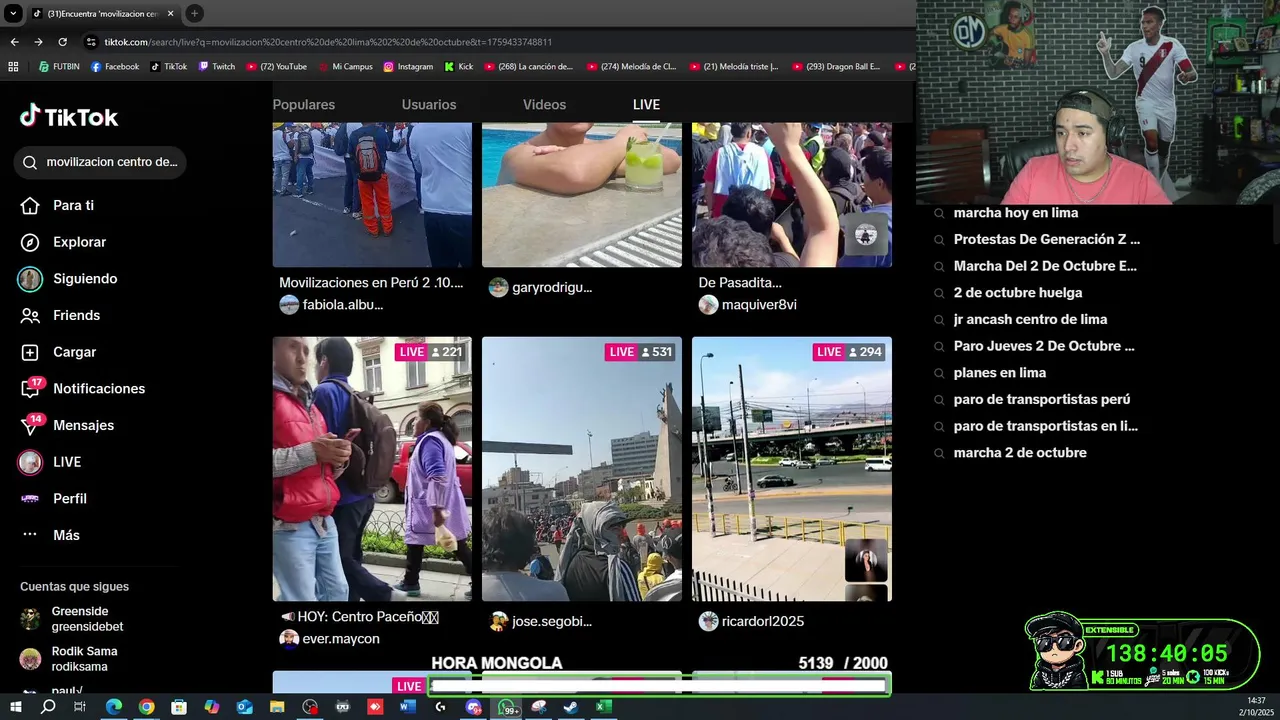Open the Facebook bookmark
The image size is (1280, 720).
[x=115, y=67]
